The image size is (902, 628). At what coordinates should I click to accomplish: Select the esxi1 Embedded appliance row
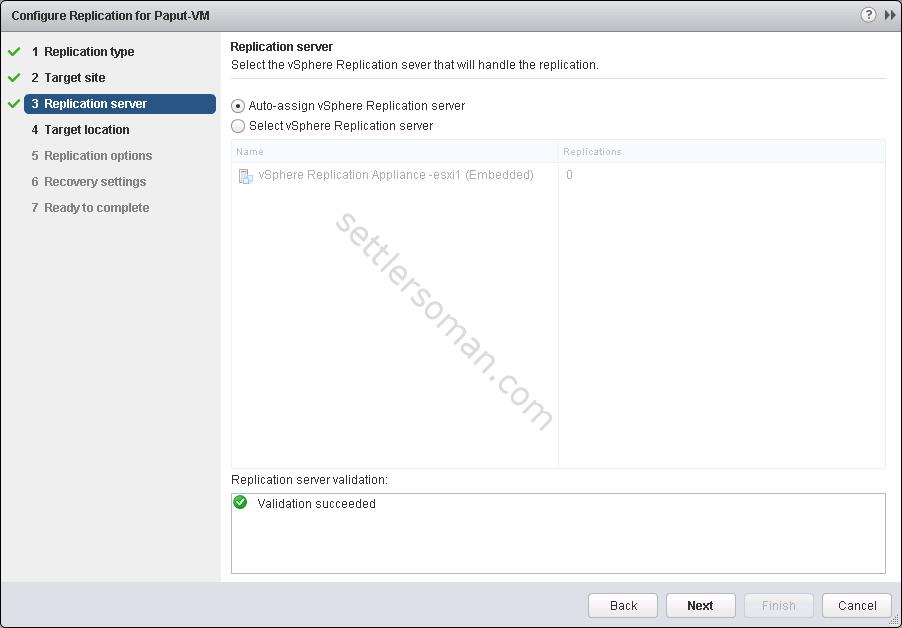395,175
